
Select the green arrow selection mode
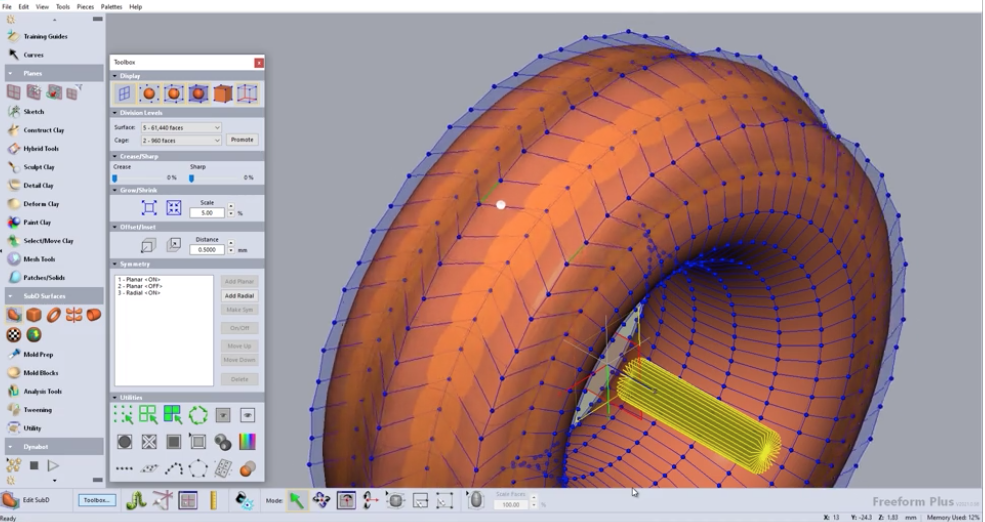coord(296,500)
